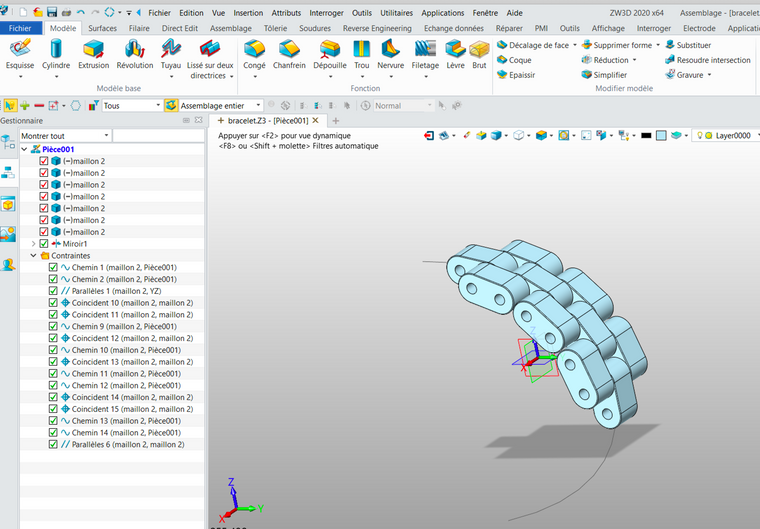Click the black color swatch in view toolbar
760x529 pixels.
(x=646, y=136)
